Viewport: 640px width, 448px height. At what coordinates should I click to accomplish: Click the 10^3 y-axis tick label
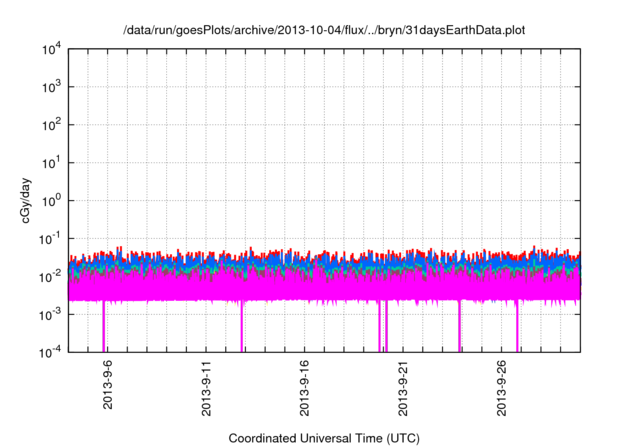point(52,87)
